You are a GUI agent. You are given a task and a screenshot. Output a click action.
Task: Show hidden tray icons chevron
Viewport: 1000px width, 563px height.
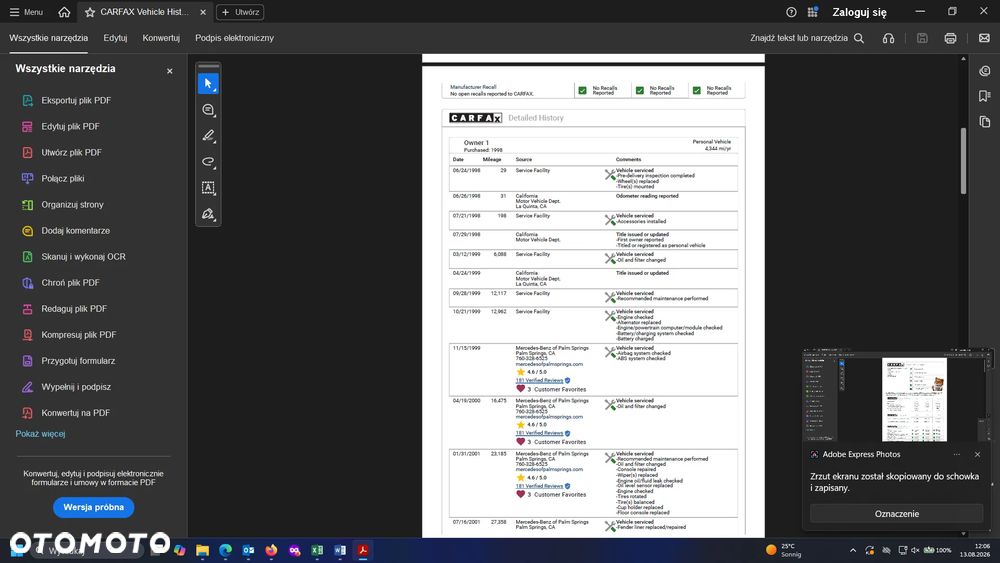coord(853,550)
